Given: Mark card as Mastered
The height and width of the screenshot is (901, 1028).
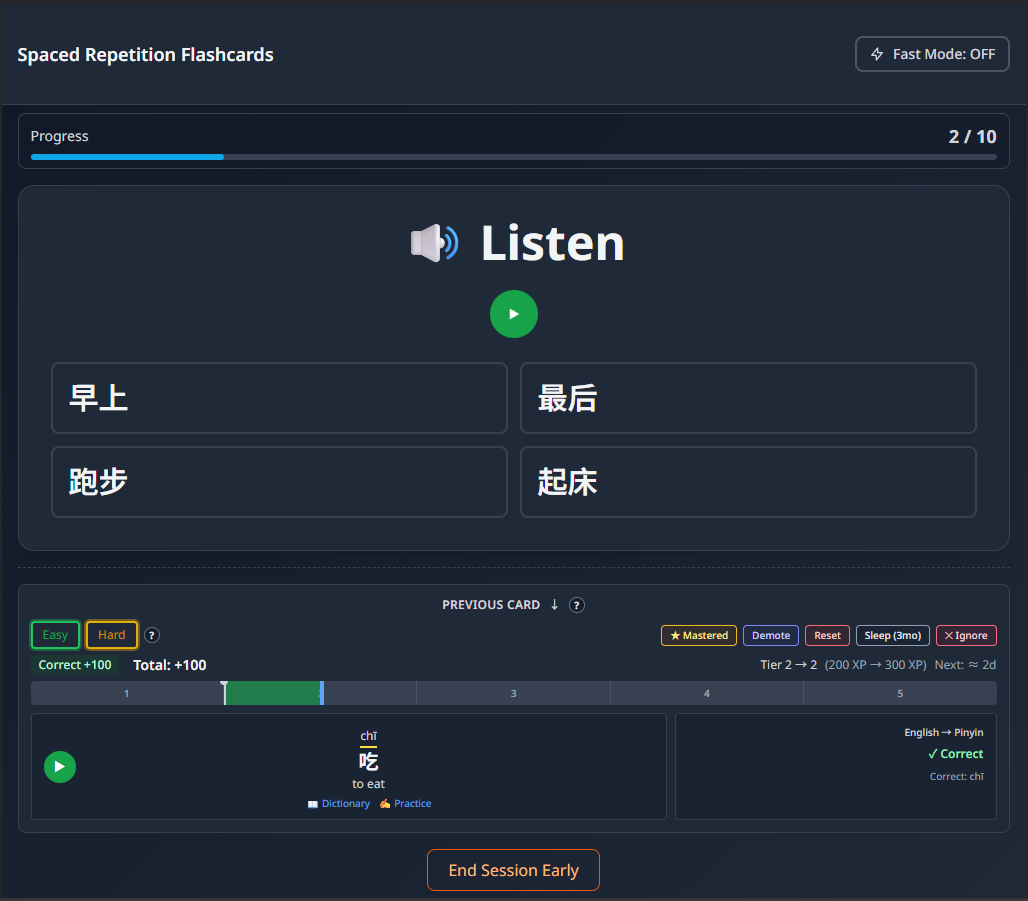Looking at the screenshot, I should tap(699, 635).
